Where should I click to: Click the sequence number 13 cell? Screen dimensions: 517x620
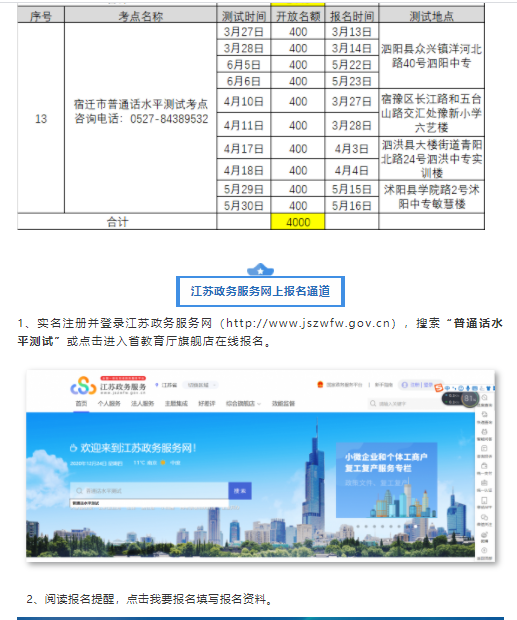[41, 118]
